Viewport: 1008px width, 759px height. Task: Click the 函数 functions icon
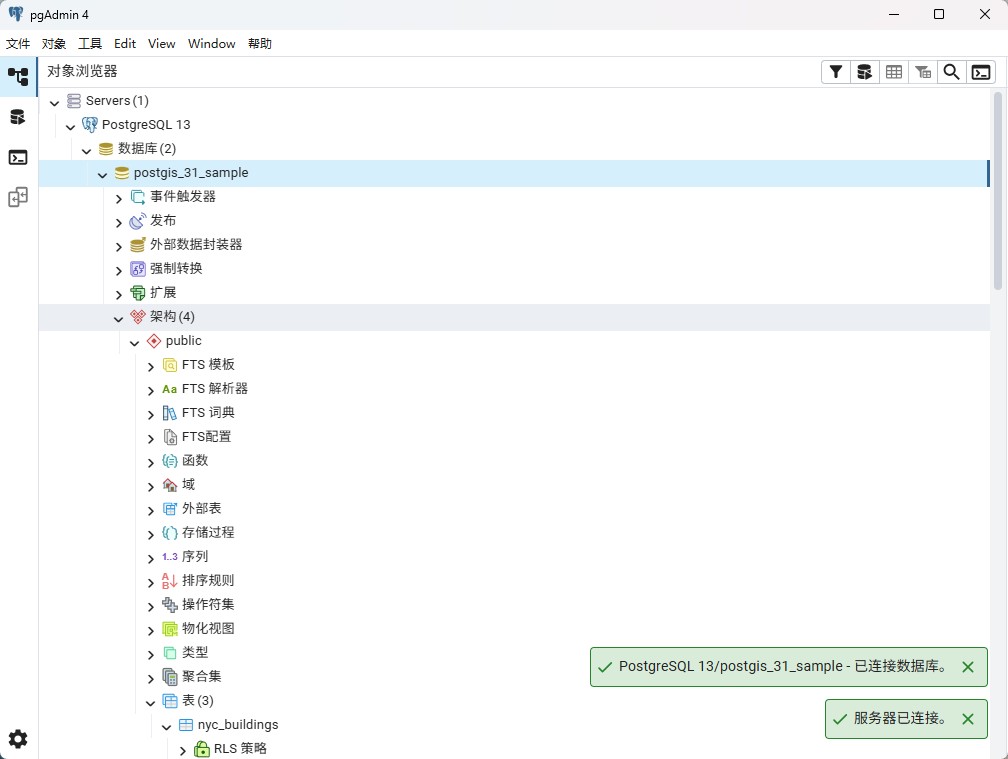[x=170, y=461]
